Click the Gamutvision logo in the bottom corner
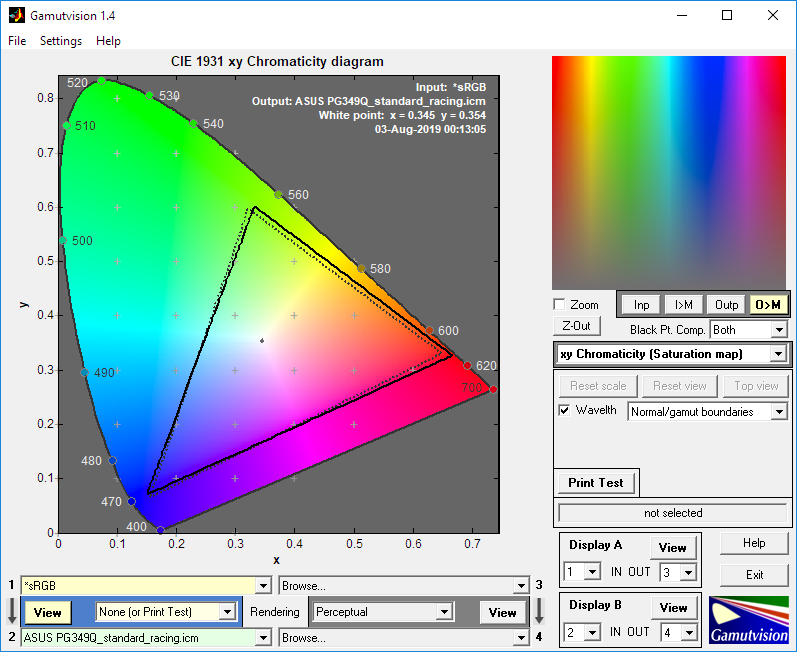797x652 pixels. tap(748, 619)
